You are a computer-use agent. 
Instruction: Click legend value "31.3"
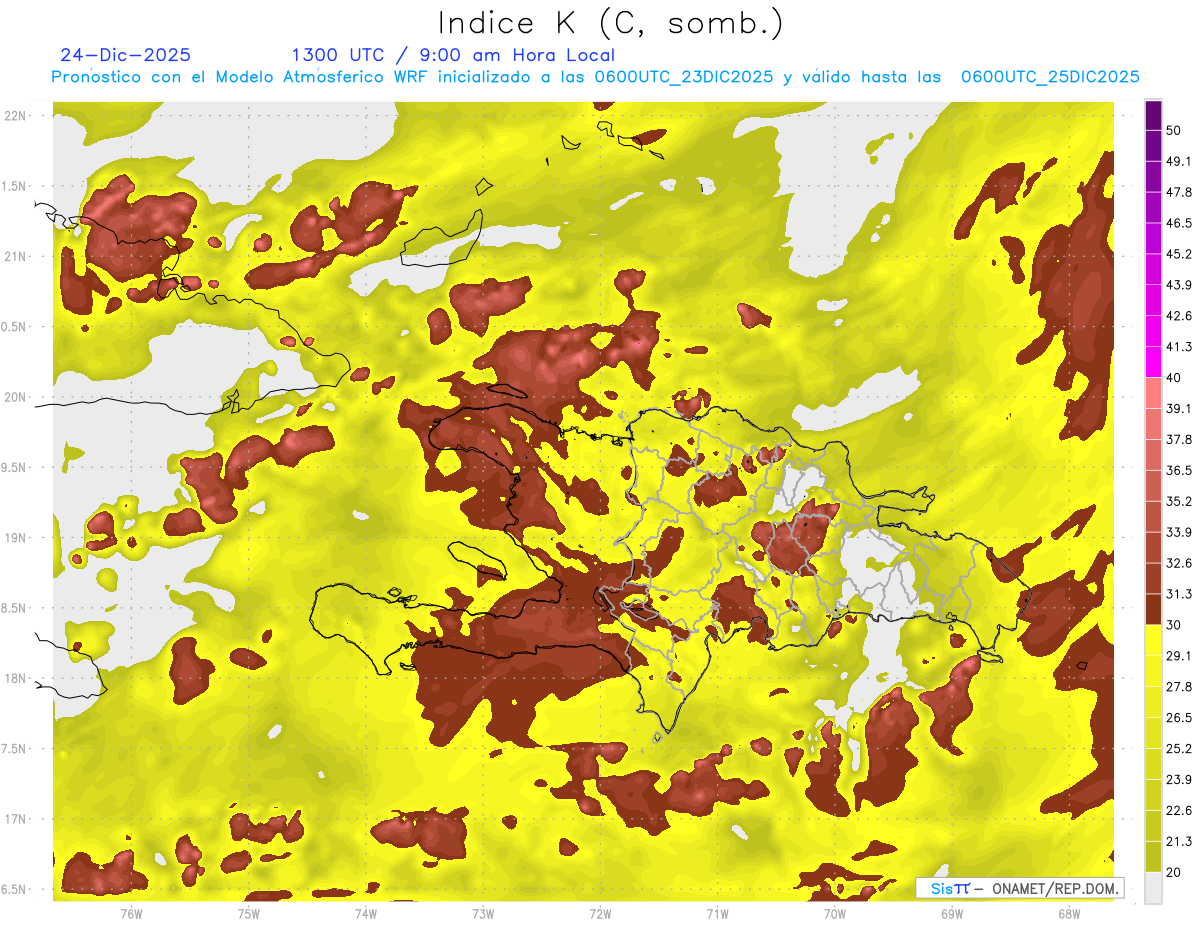(x=1179, y=594)
